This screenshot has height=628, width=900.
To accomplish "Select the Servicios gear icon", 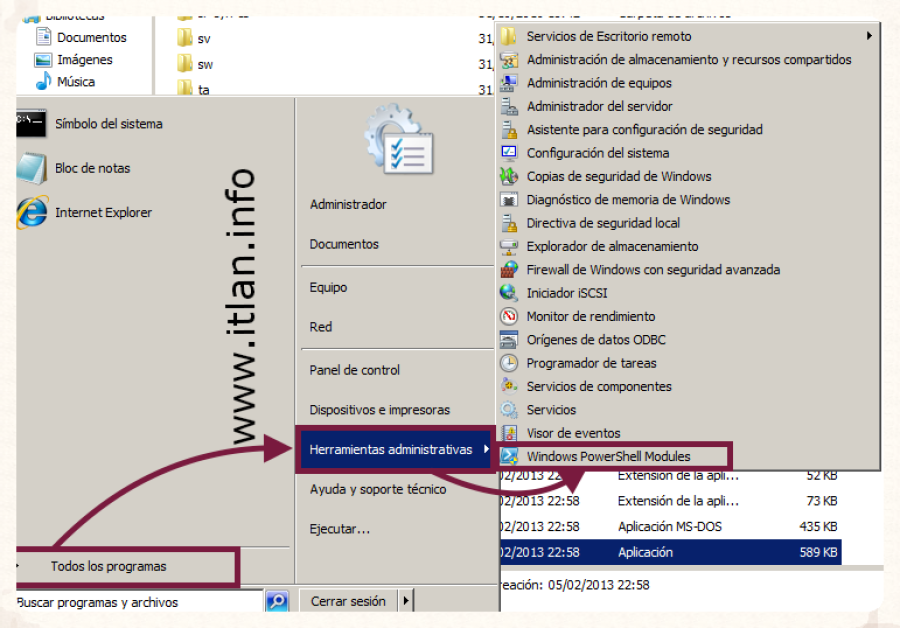I will (x=509, y=410).
